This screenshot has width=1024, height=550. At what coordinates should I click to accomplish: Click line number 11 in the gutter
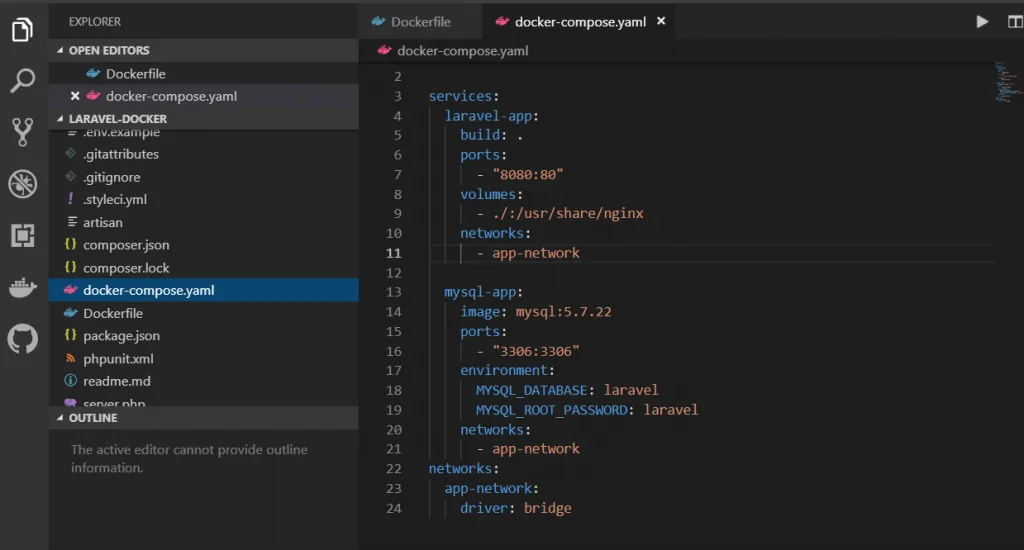[393, 253]
